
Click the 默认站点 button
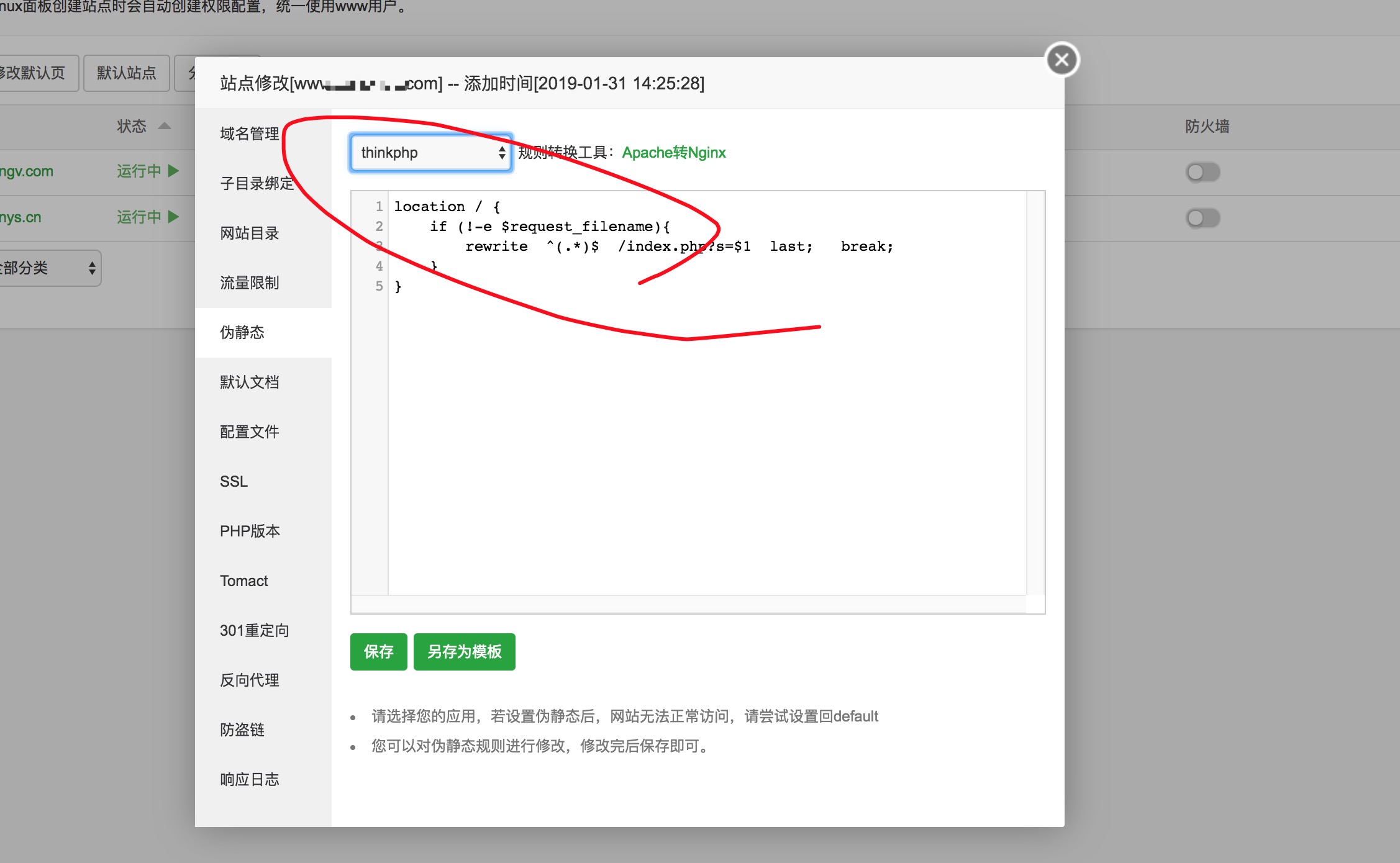coord(126,72)
